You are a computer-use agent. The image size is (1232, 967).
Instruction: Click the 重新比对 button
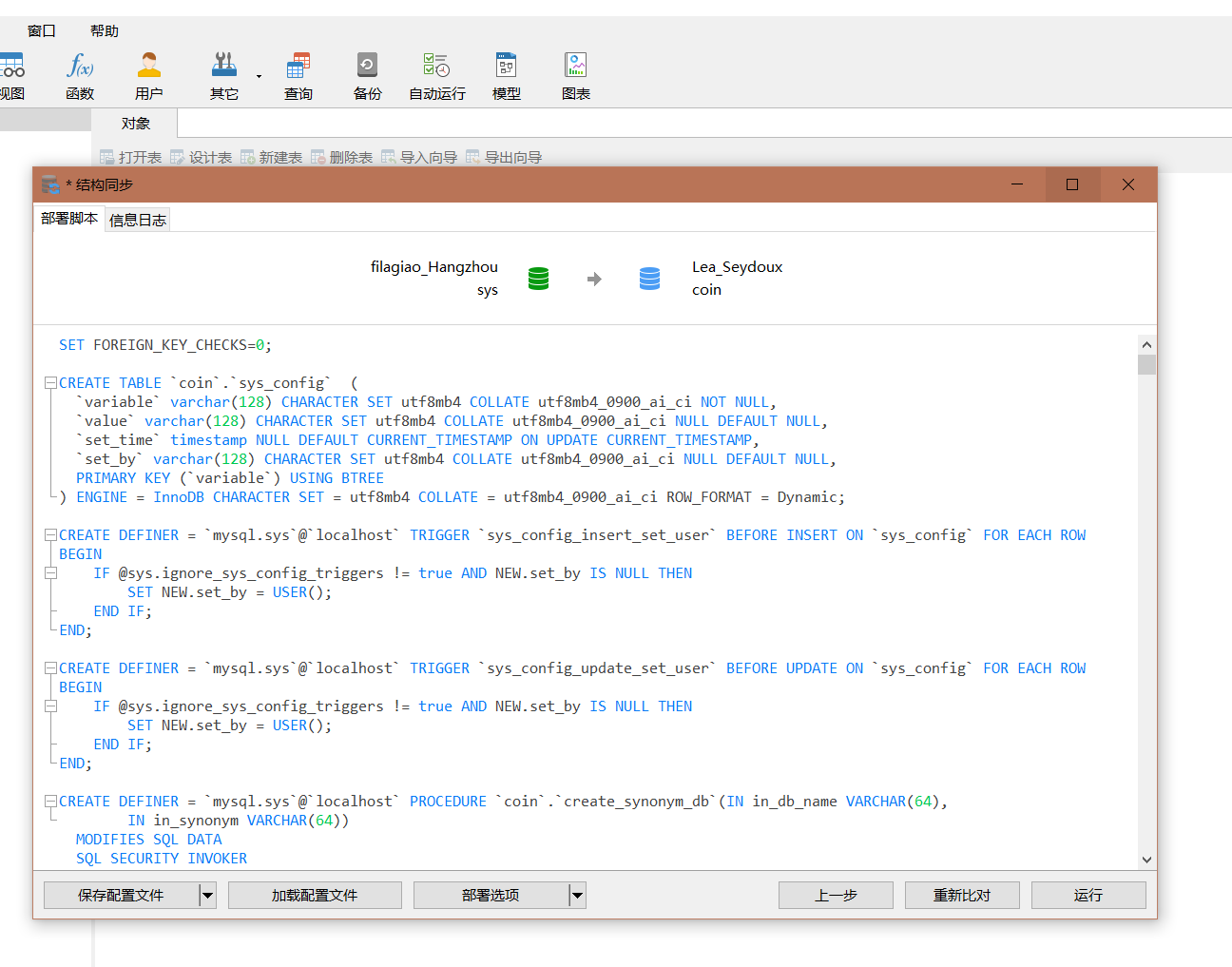962,895
